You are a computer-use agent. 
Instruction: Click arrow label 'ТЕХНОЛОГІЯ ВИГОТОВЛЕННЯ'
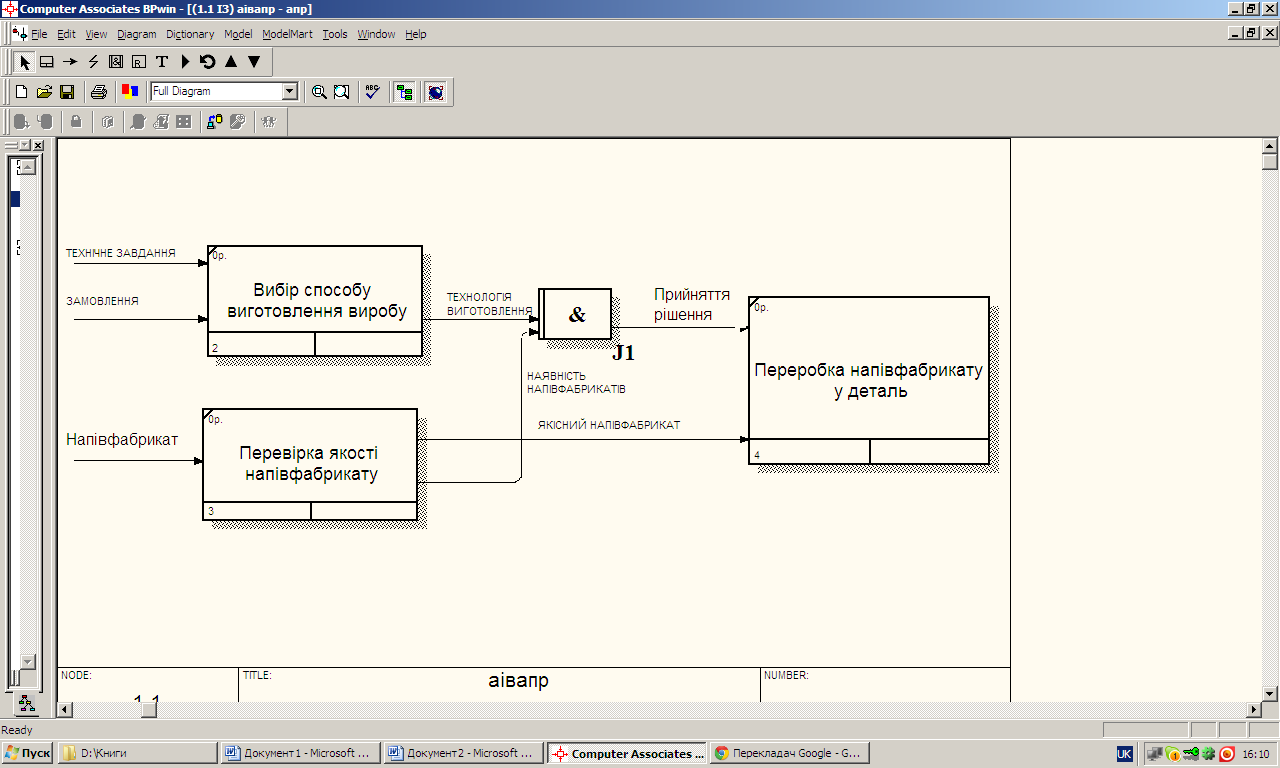[489, 304]
